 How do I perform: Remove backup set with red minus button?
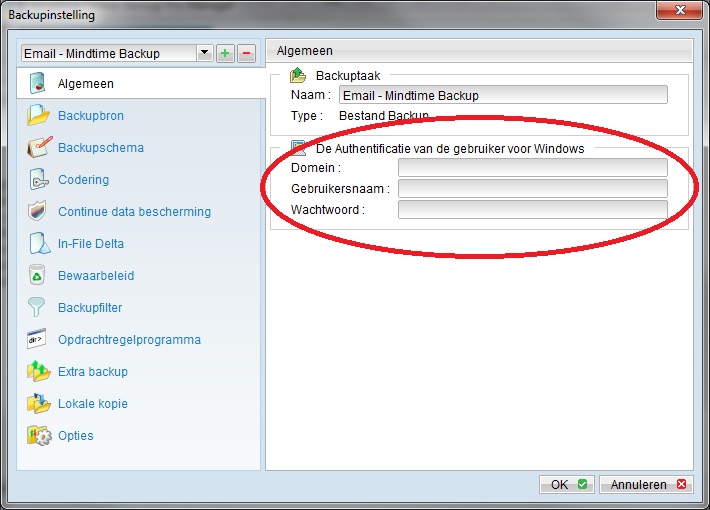pyautogui.click(x=246, y=53)
